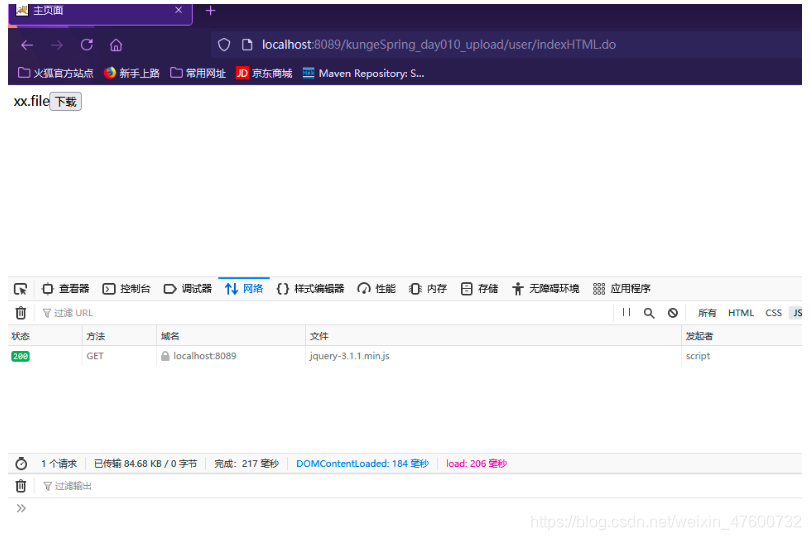The height and width of the screenshot is (540, 811).
Task: Open the 京东商城 bookmark
Action: pos(264,73)
